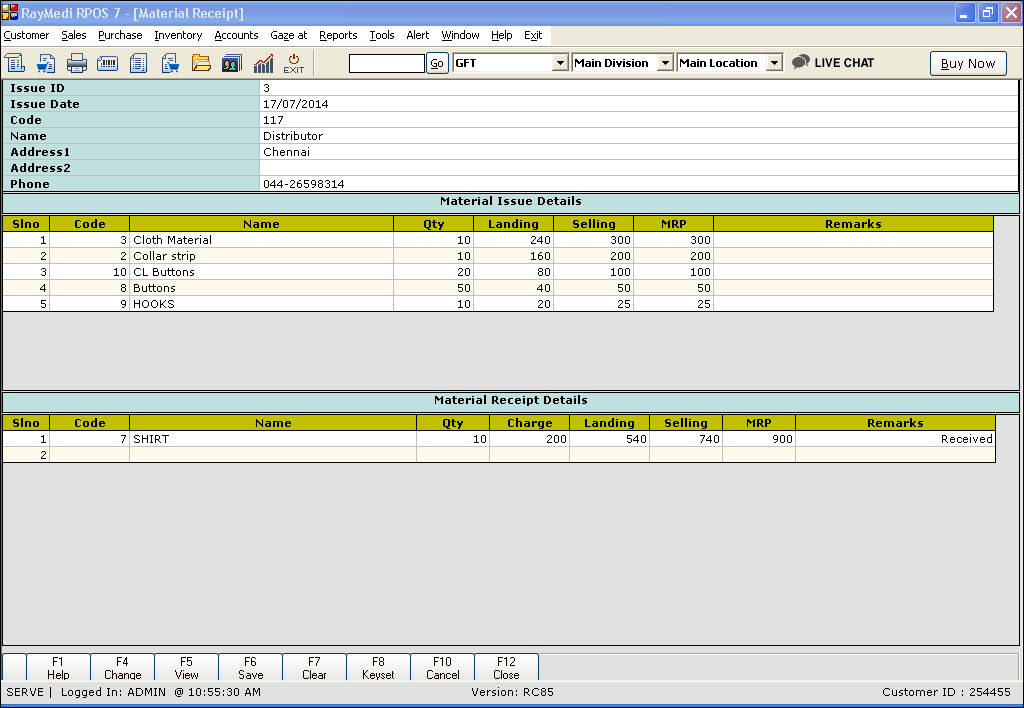Open the Reports menu

[338, 35]
